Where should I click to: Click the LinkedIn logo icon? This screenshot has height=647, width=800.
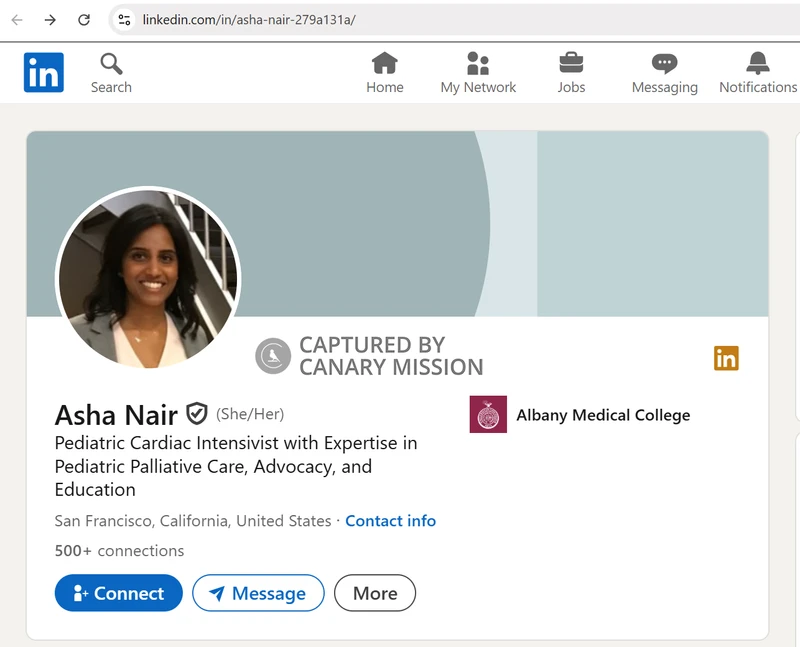pyautogui.click(x=44, y=72)
